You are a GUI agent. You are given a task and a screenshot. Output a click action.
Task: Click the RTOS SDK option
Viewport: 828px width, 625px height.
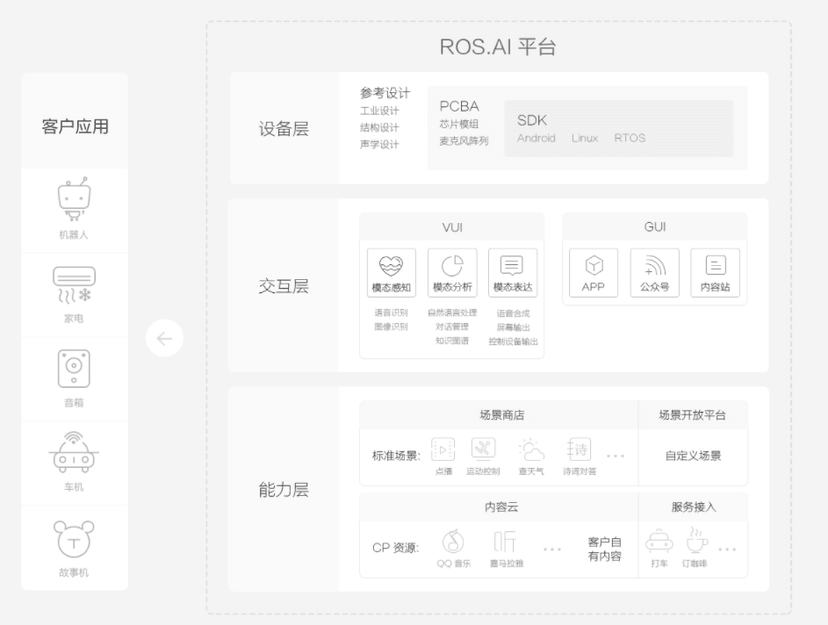(629, 138)
